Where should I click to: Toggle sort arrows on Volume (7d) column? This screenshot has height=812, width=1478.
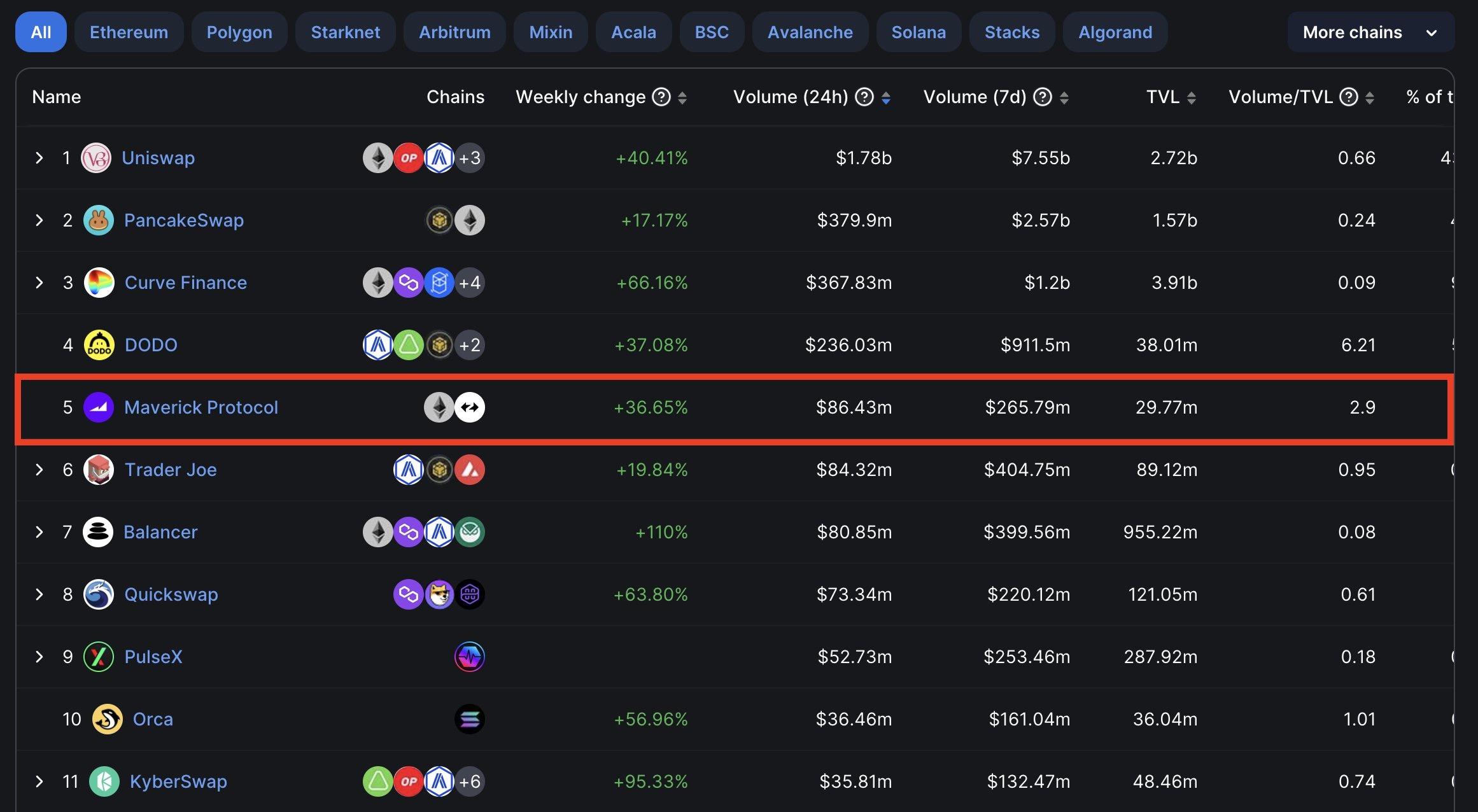click(x=1064, y=97)
